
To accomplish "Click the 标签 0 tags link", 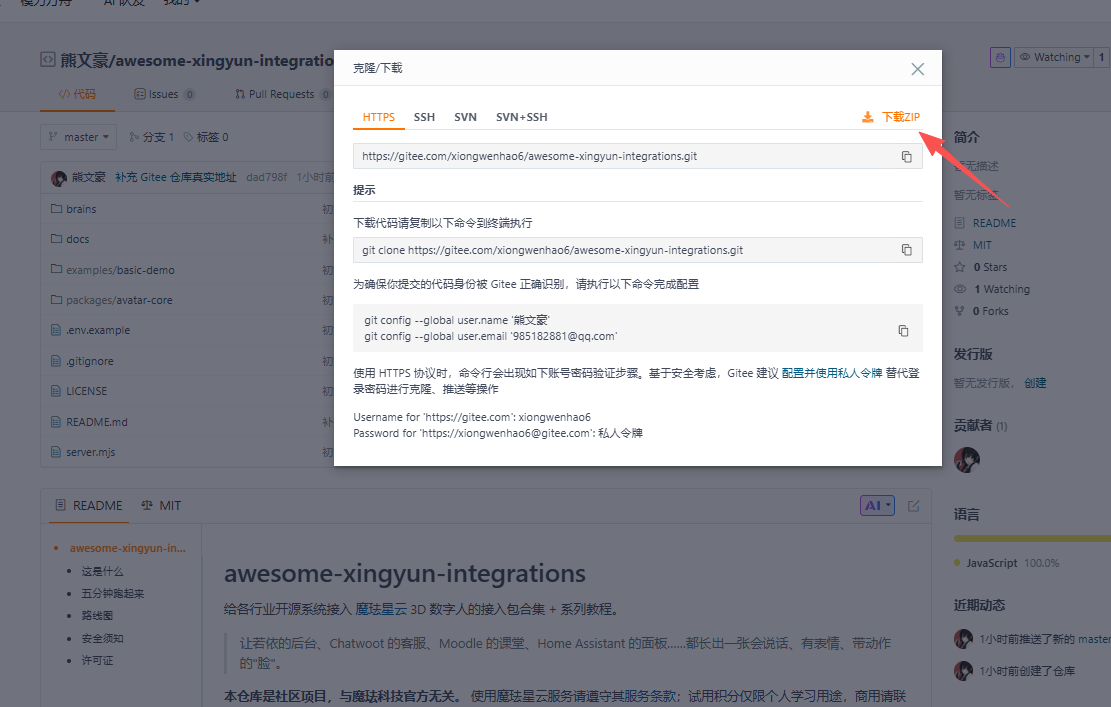I will point(206,137).
